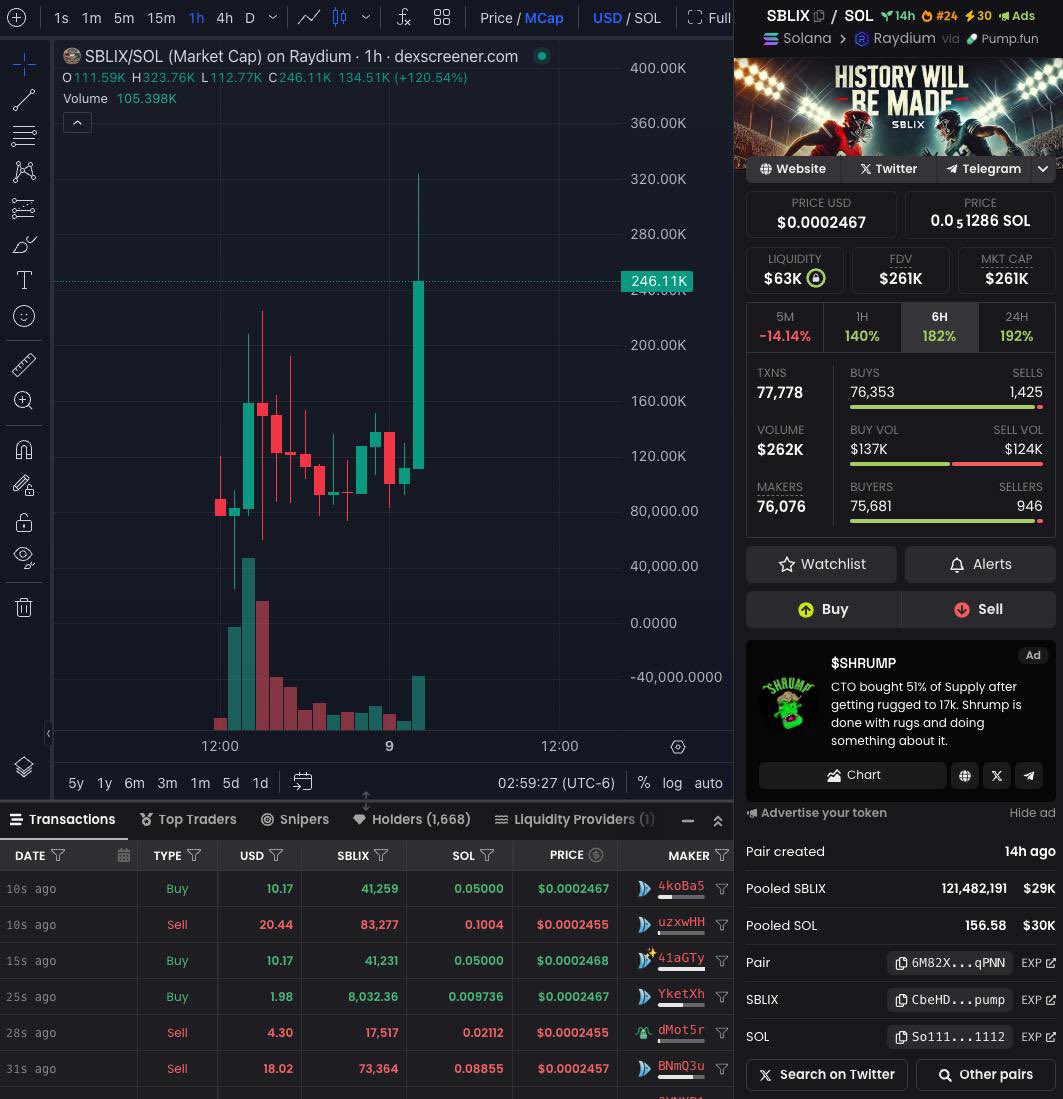Switch to Top Traders tab
The height and width of the screenshot is (1099, 1063).
pos(188,819)
